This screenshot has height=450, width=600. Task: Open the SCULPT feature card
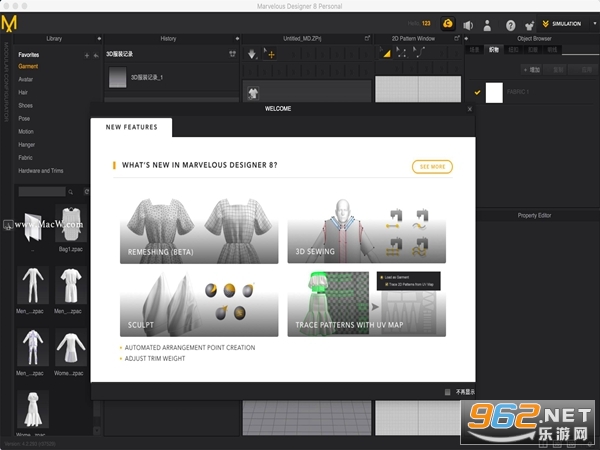click(x=199, y=304)
